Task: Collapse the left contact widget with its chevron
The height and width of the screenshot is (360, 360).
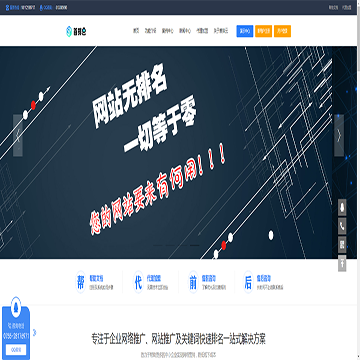Action: pos(35,332)
